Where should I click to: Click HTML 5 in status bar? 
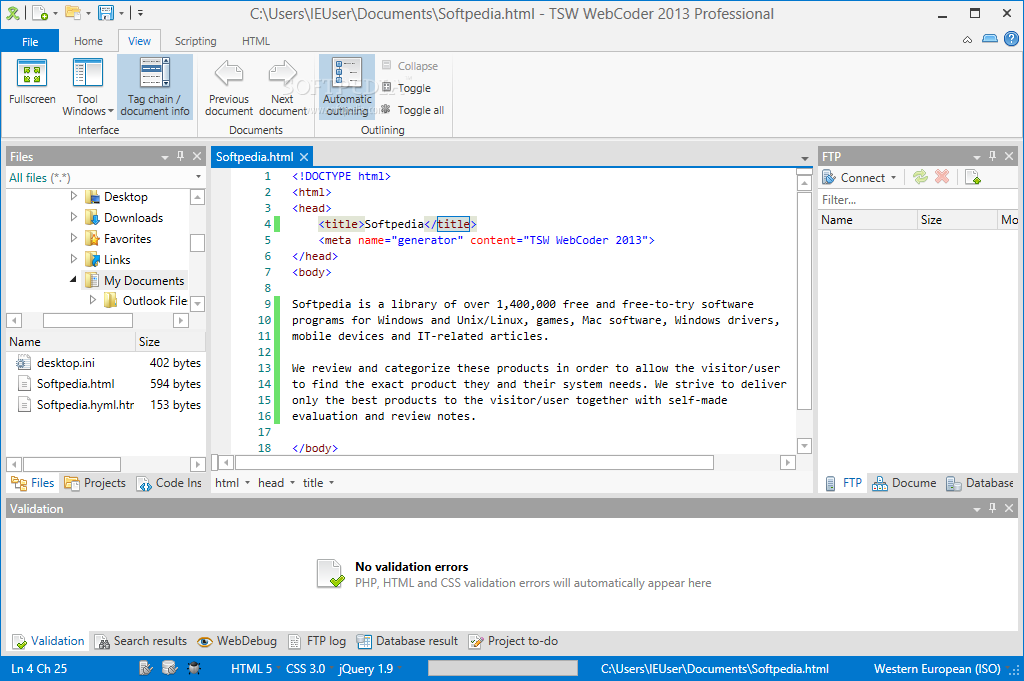[251, 669]
